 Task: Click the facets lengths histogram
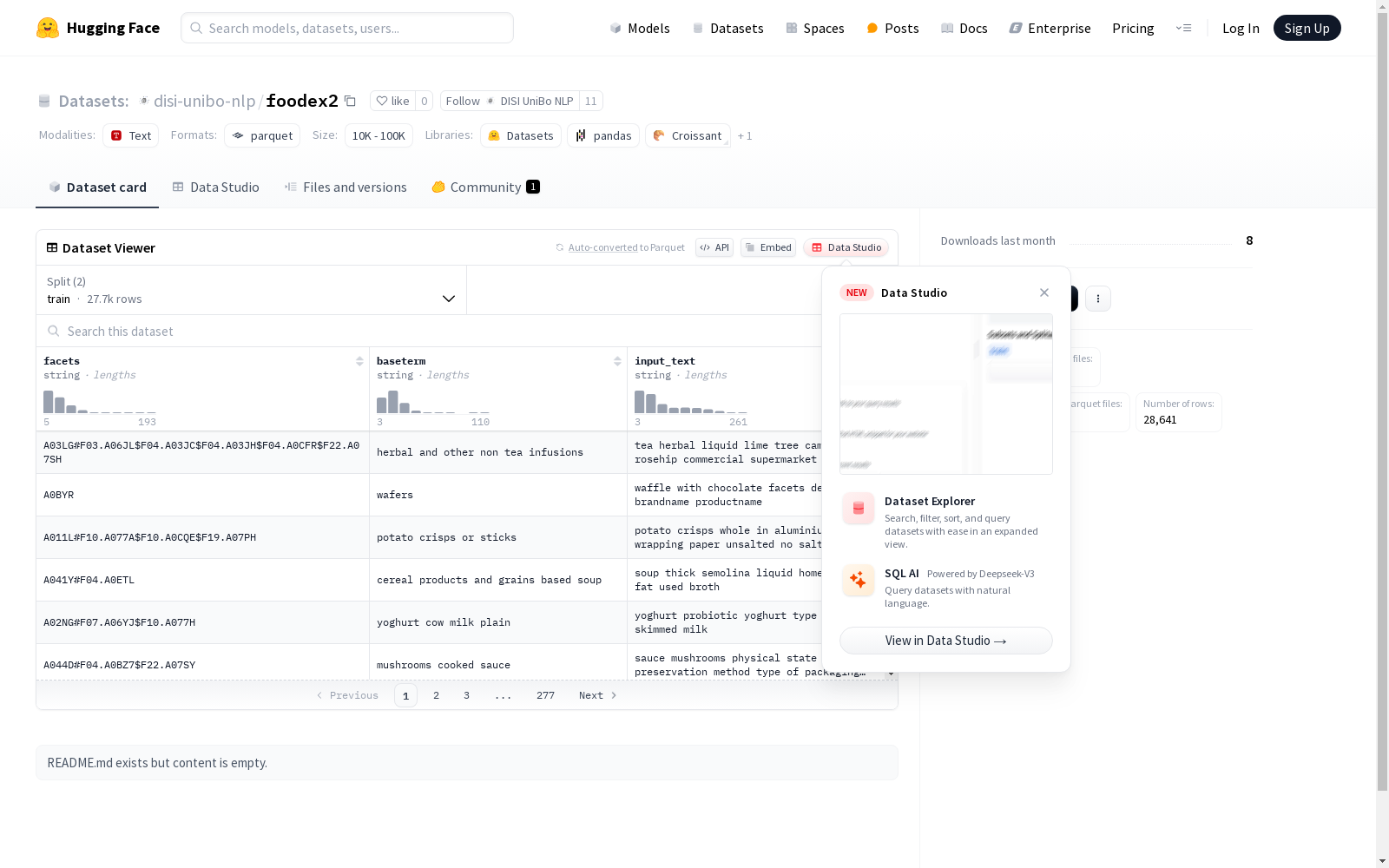(100, 401)
